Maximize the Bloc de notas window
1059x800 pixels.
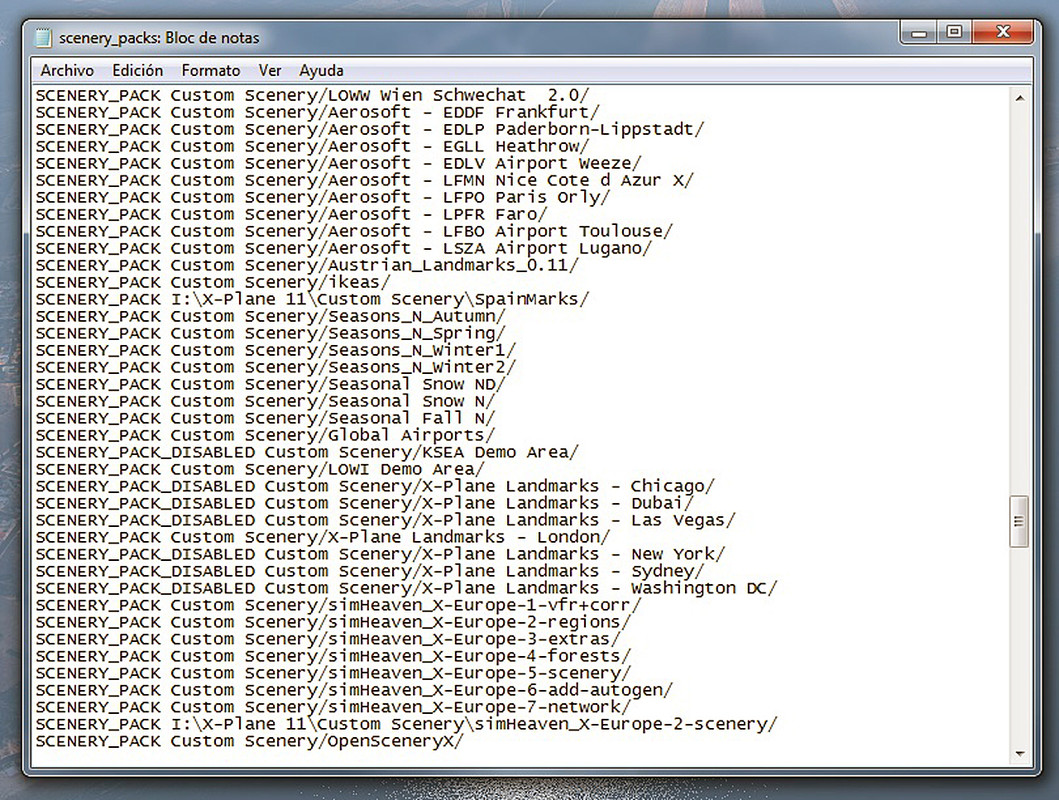coord(954,32)
